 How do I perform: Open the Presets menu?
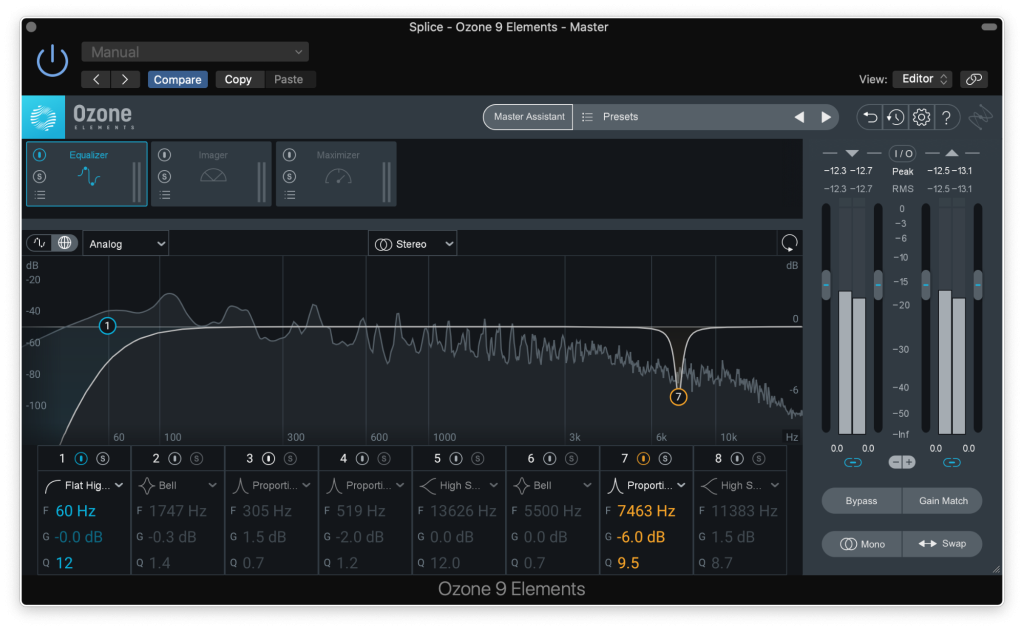[620, 117]
